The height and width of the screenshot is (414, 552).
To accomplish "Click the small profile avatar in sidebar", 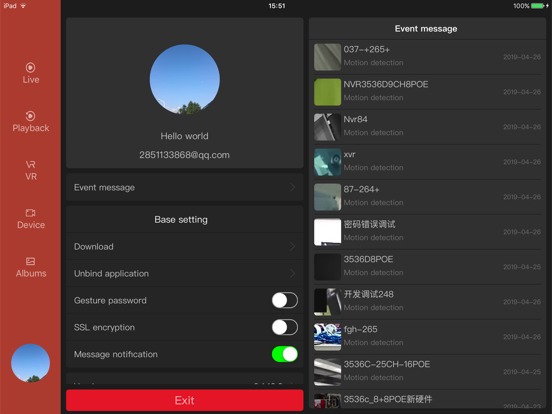I will [31, 363].
